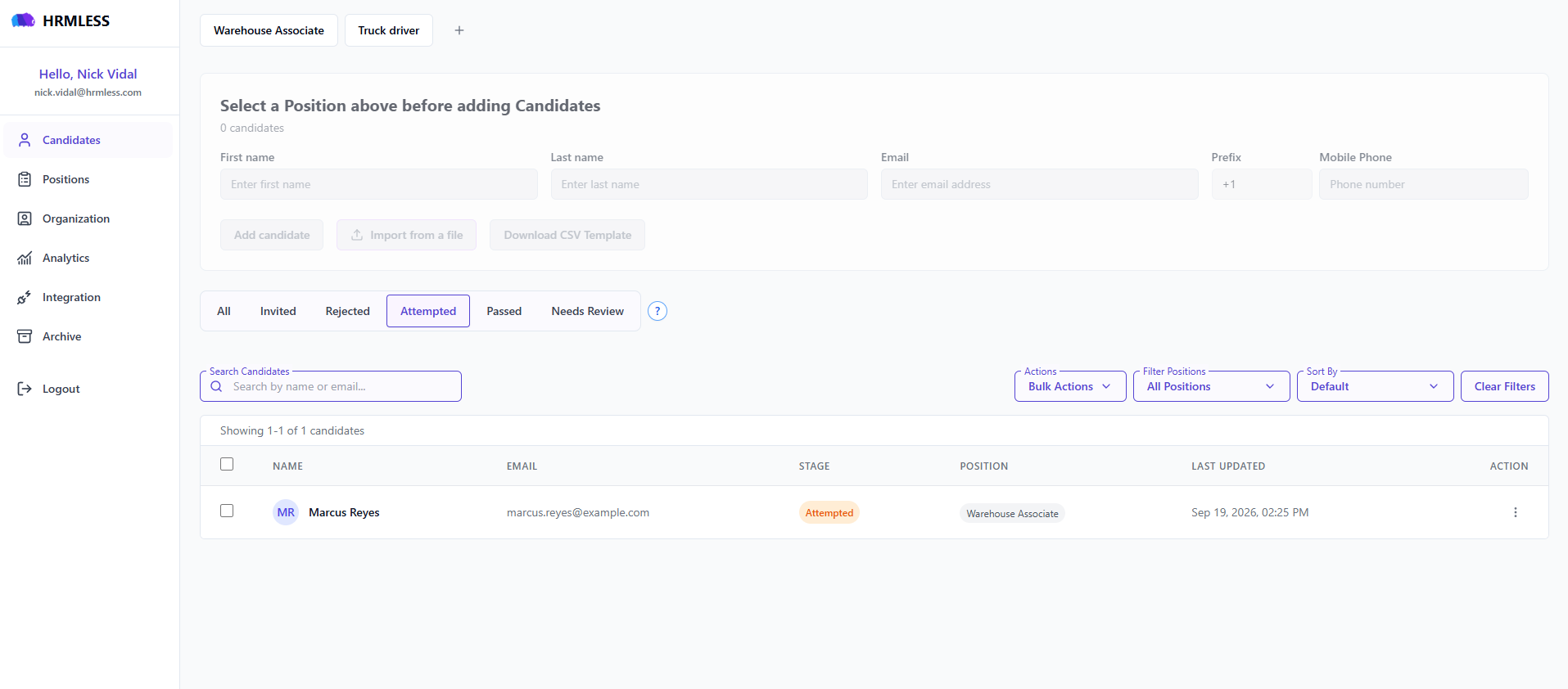Open Candidates in the sidebar

coord(88,140)
